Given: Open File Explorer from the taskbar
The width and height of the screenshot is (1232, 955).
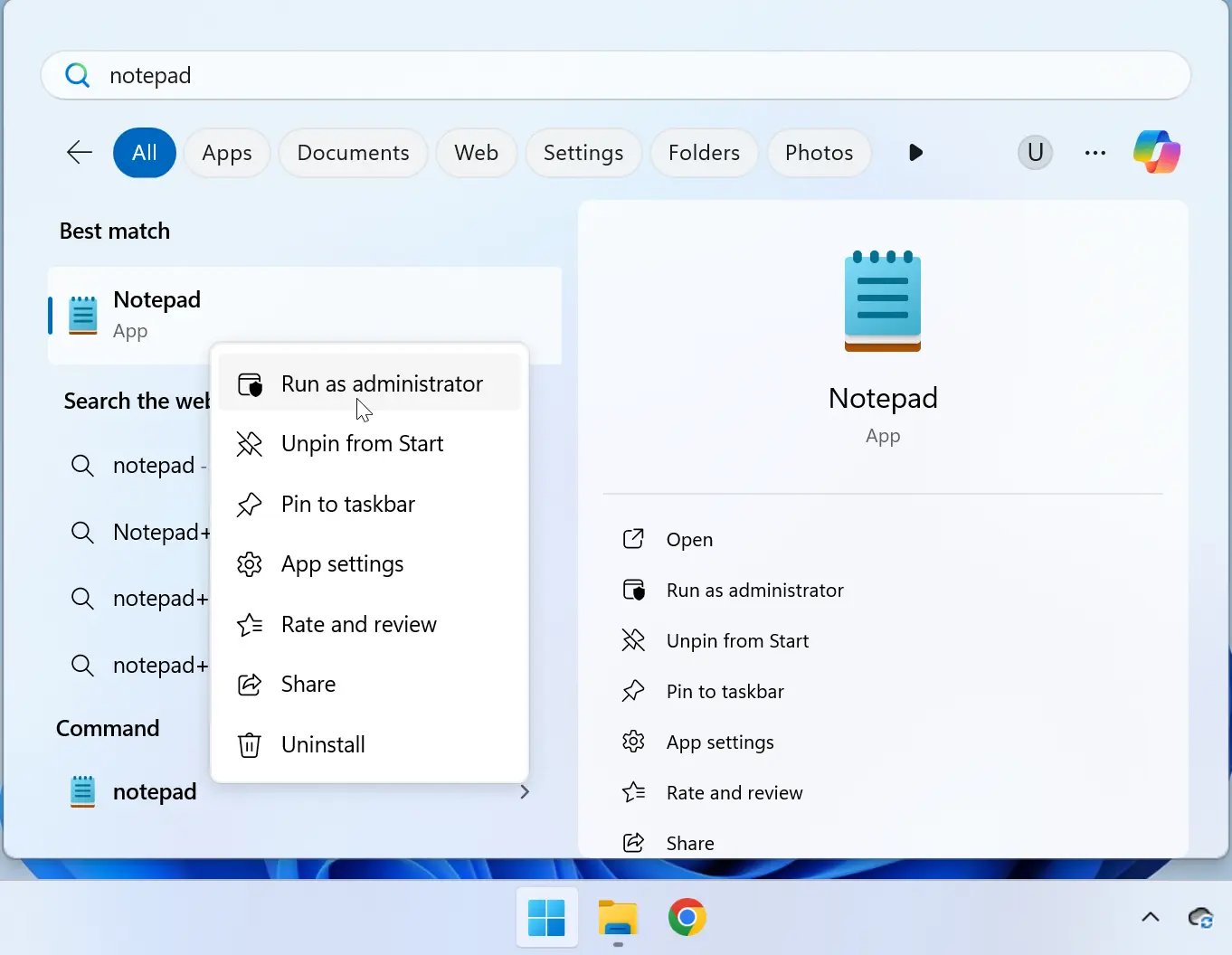Looking at the screenshot, I should (618, 918).
